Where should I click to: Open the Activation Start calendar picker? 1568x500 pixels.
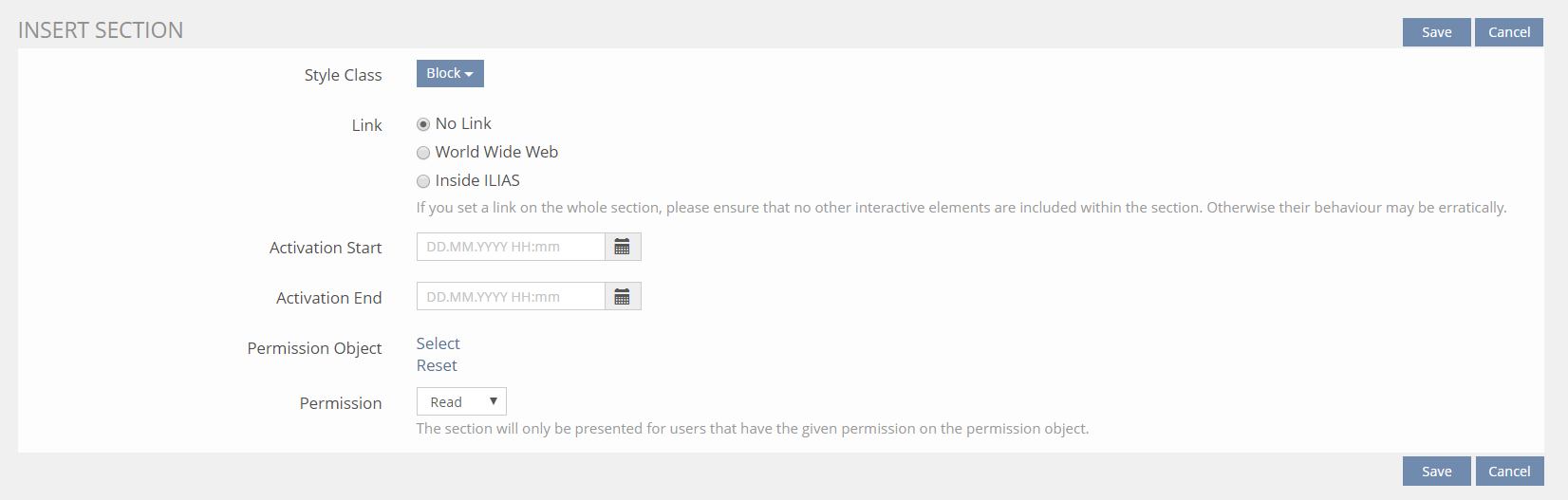pyautogui.click(x=623, y=247)
